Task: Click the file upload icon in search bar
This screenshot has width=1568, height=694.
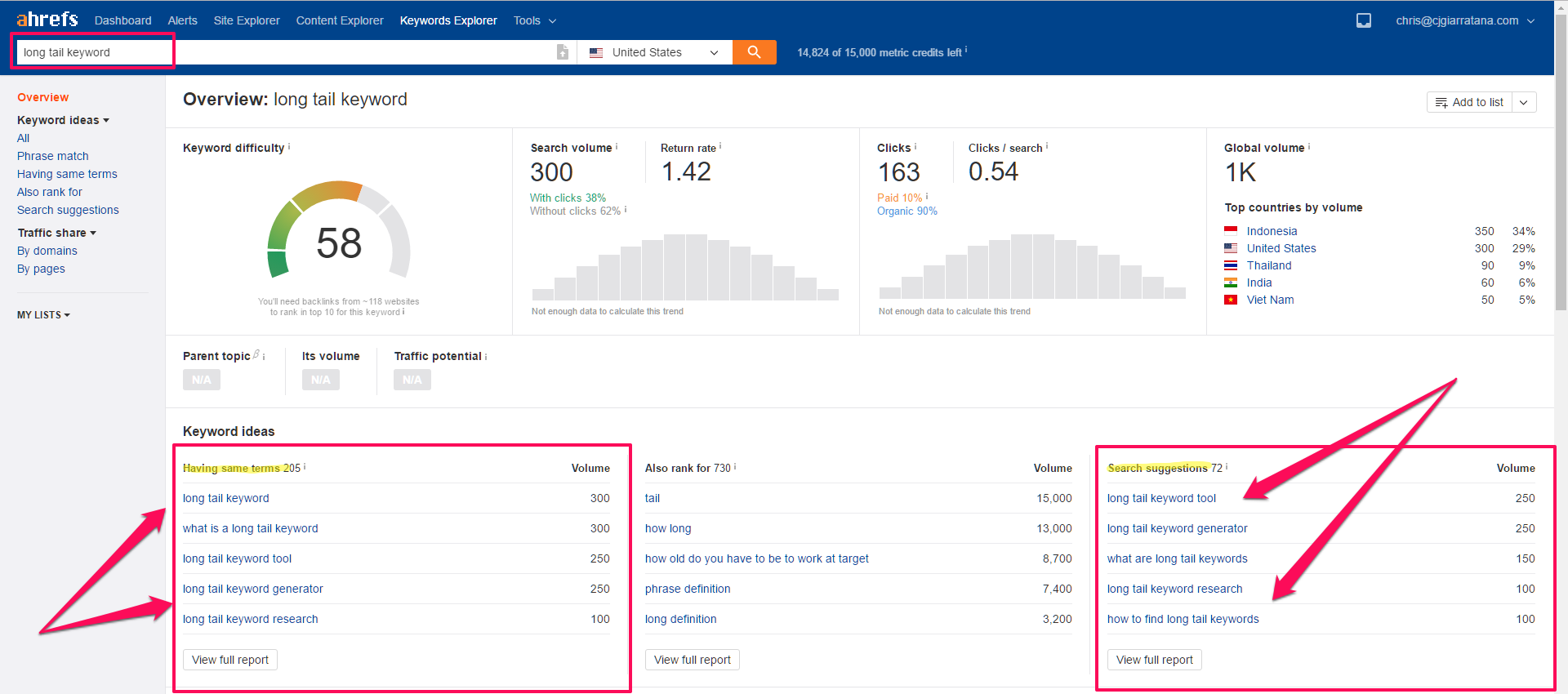Action: tap(562, 52)
